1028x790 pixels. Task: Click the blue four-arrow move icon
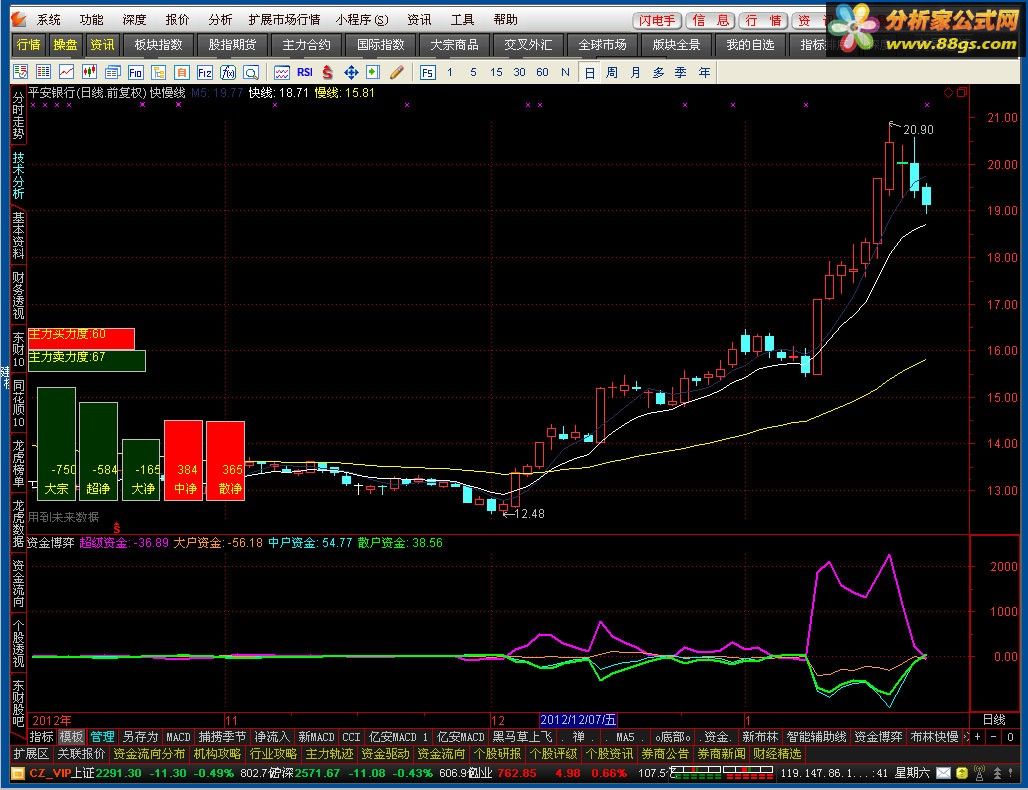click(x=351, y=72)
